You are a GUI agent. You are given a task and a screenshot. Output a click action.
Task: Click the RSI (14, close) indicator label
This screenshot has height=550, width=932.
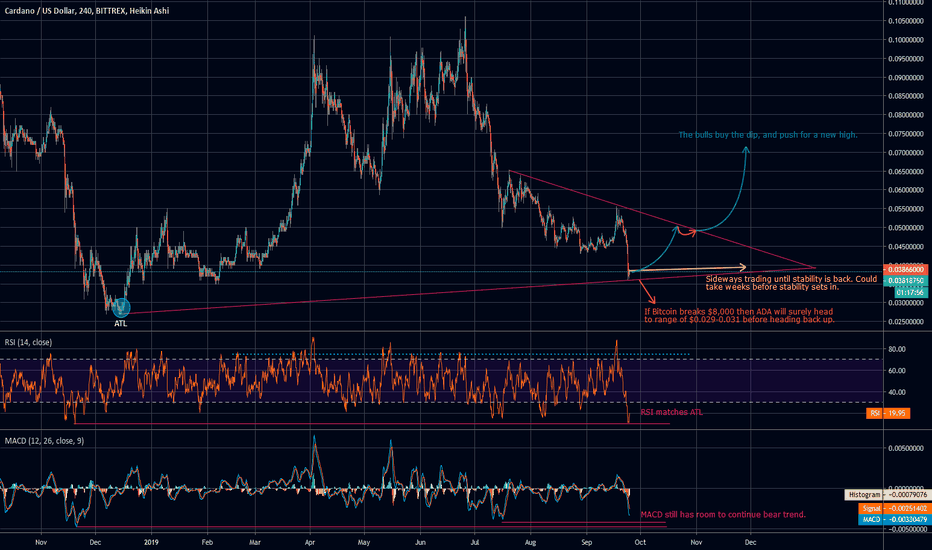point(29,342)
